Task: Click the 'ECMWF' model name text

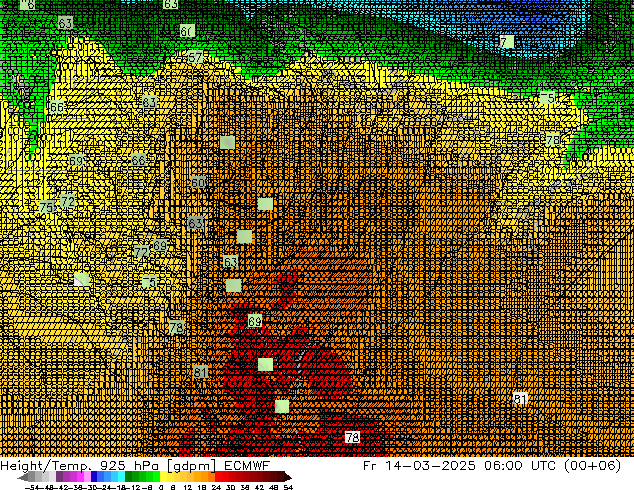Action: 247,465
